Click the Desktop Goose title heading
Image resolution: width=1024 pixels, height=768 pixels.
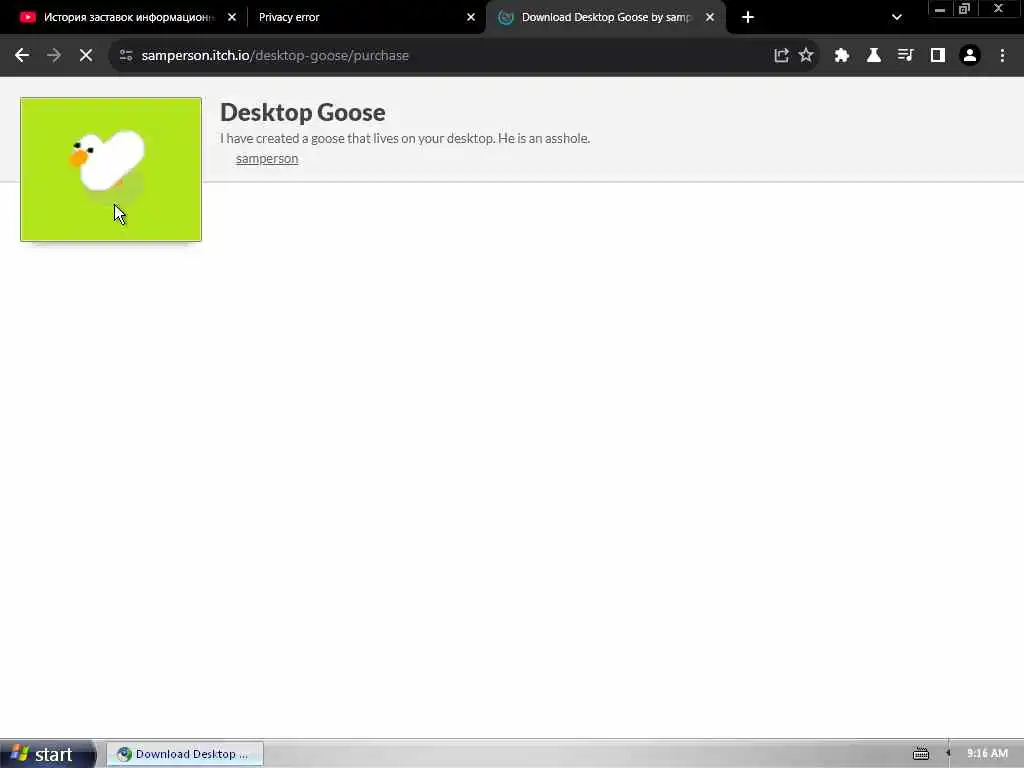(x=302, y=112)
